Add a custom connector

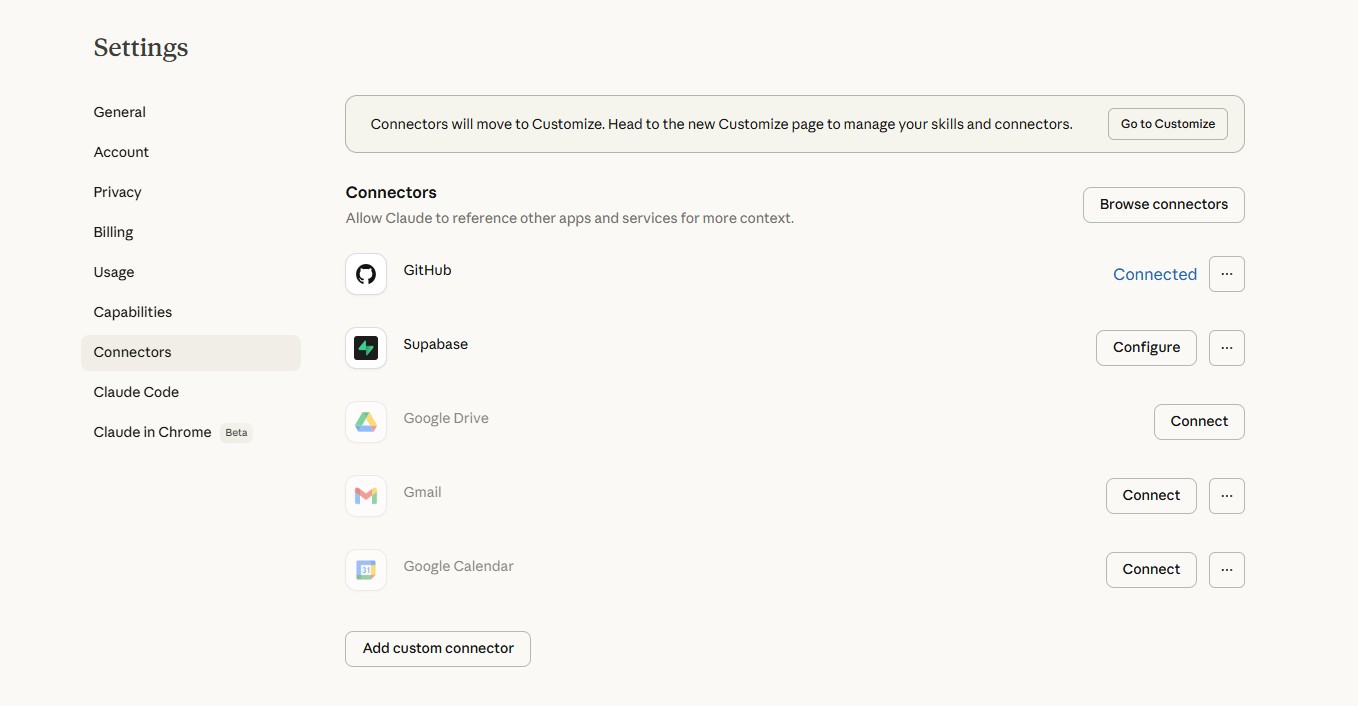click(x=438, y=649)
